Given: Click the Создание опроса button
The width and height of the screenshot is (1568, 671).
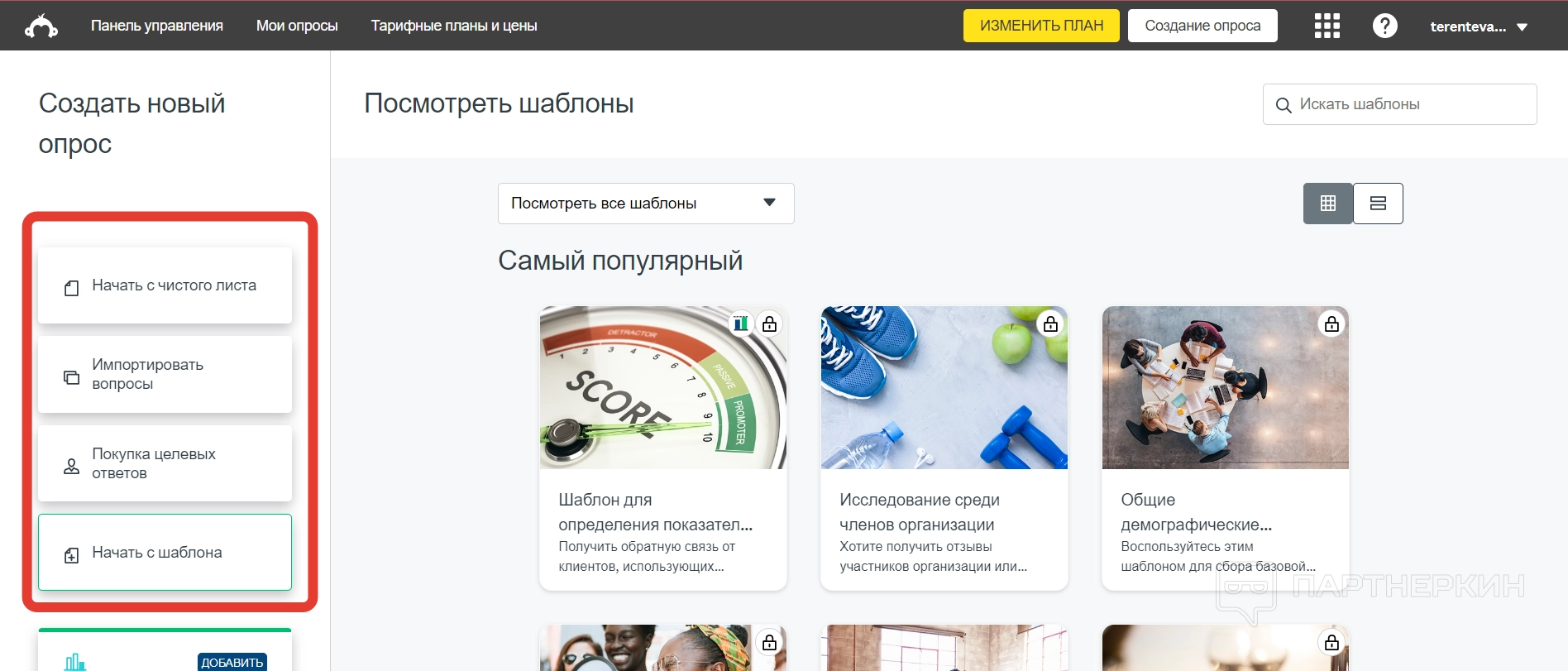Looking at the screenshot, I should (1202, 26).
